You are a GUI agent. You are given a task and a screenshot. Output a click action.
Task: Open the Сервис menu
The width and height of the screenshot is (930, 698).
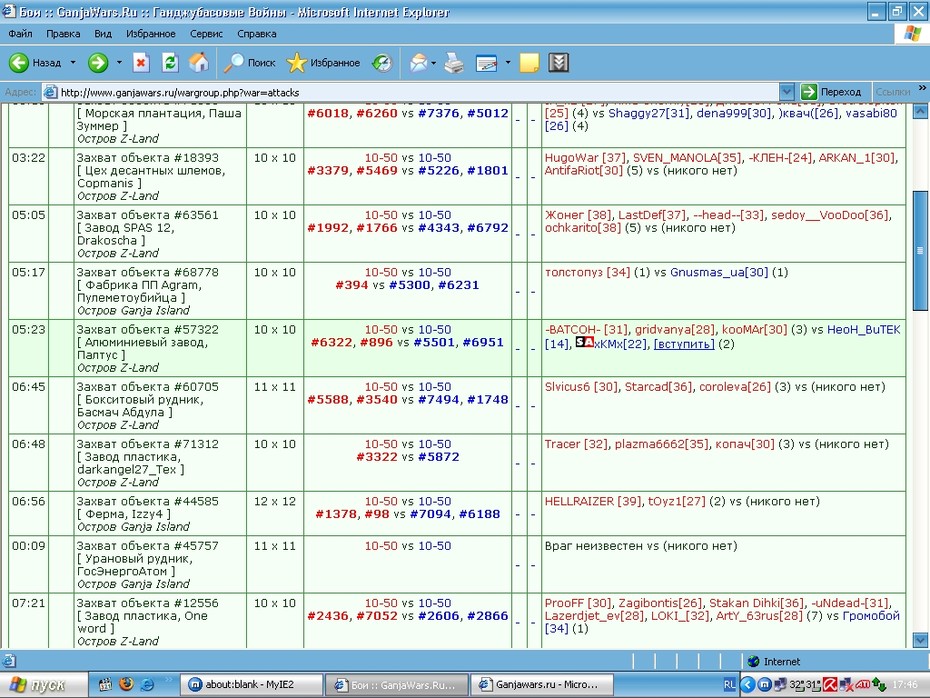(x=206, y=34)
